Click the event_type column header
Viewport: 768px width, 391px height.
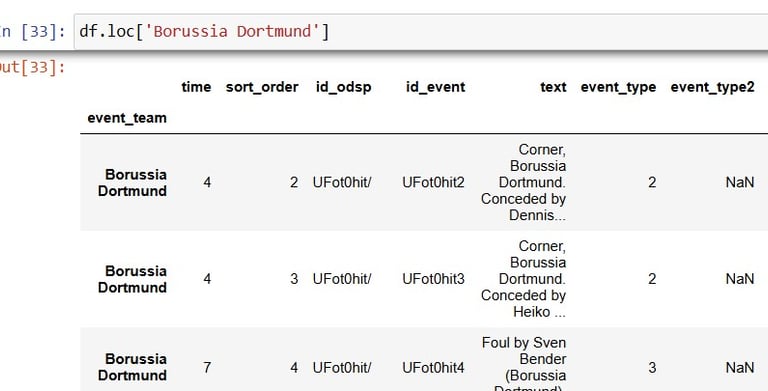click(619, 88)
